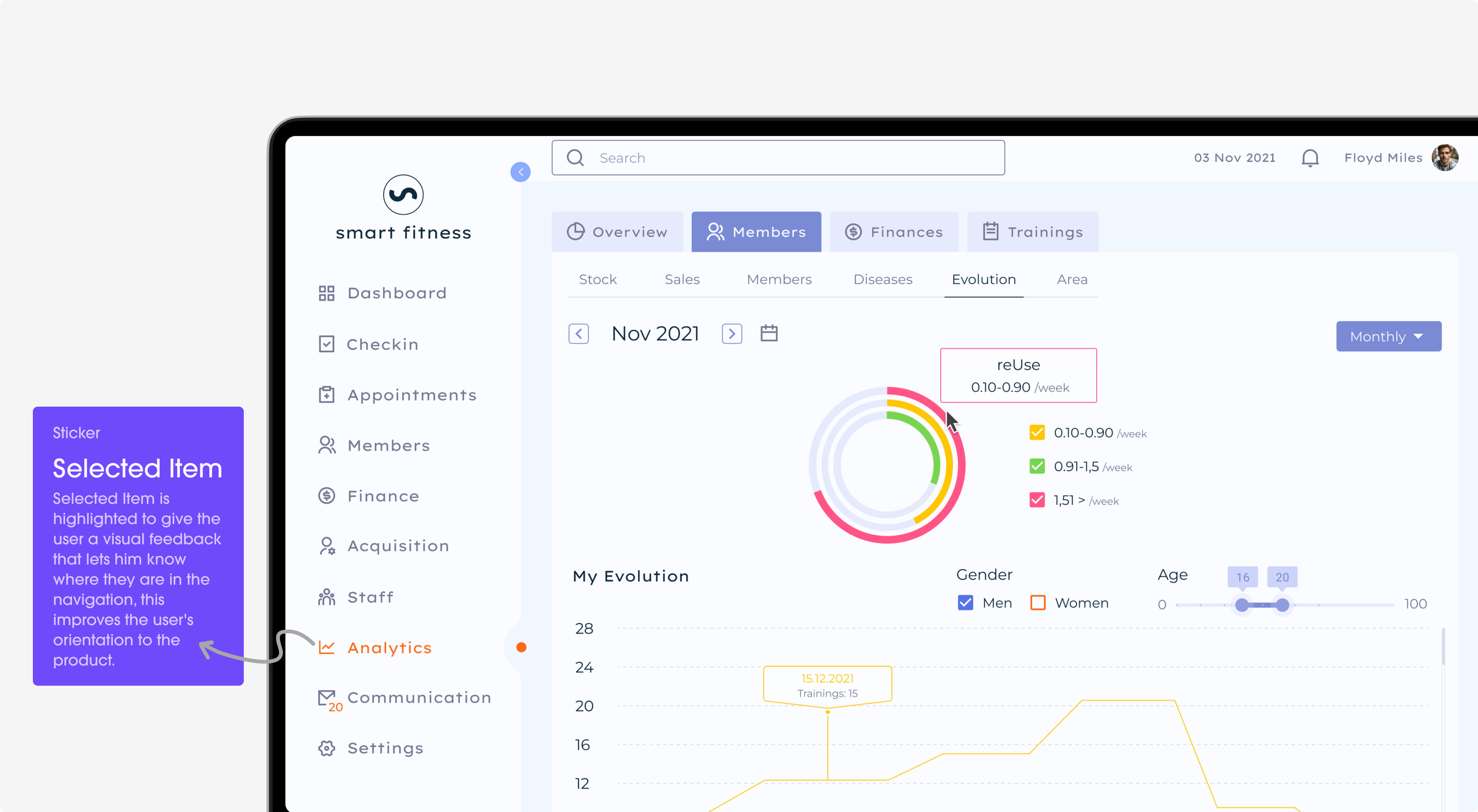The image size is (1478, 812).
Task: Go to previous month with left chevron
Action: [x=579, y=334]
